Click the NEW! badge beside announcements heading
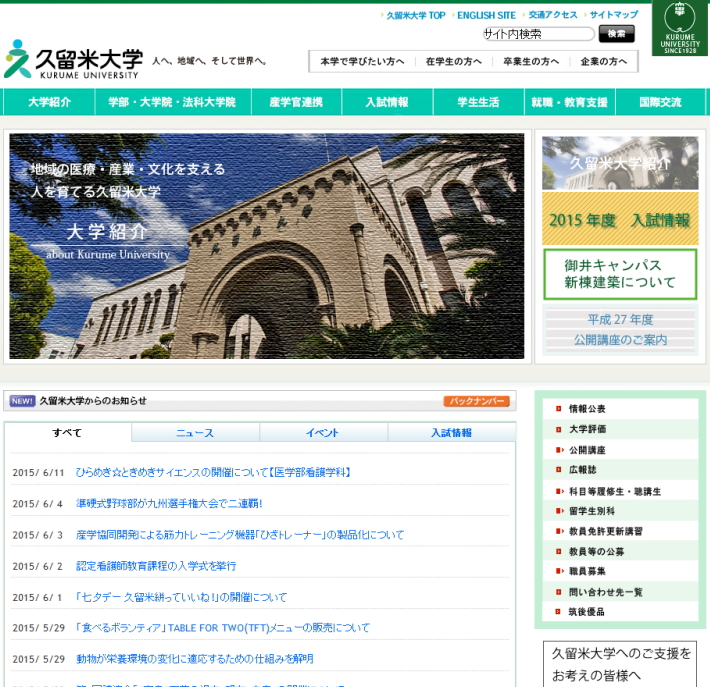Image resolution: width=710 pixels, height=687 pixels. pos(22,401)
